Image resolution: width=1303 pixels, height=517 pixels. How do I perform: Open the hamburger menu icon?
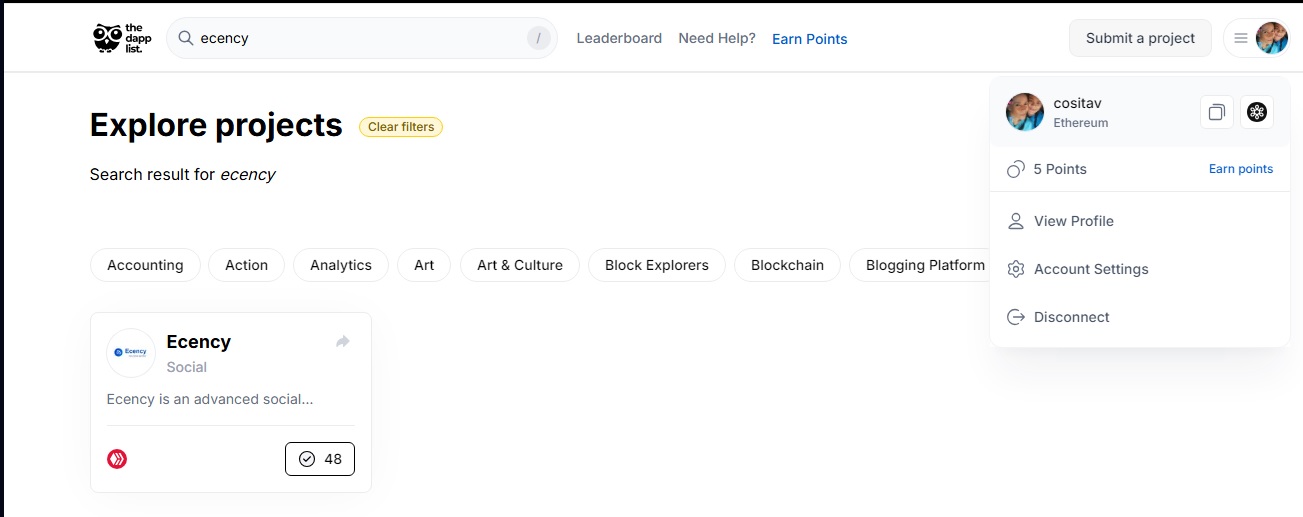pos(1240,38)
